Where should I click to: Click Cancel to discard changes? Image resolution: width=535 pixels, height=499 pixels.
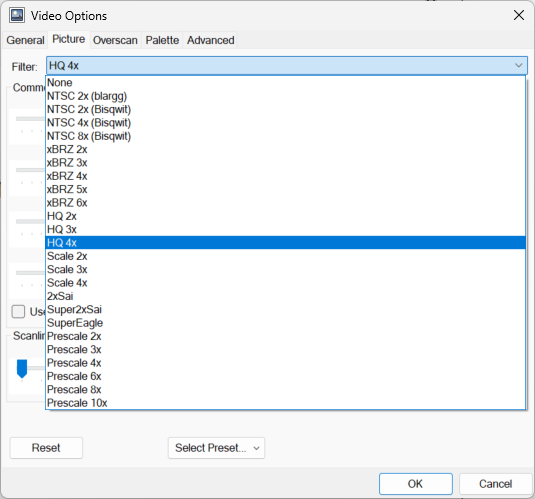point(495,484)
